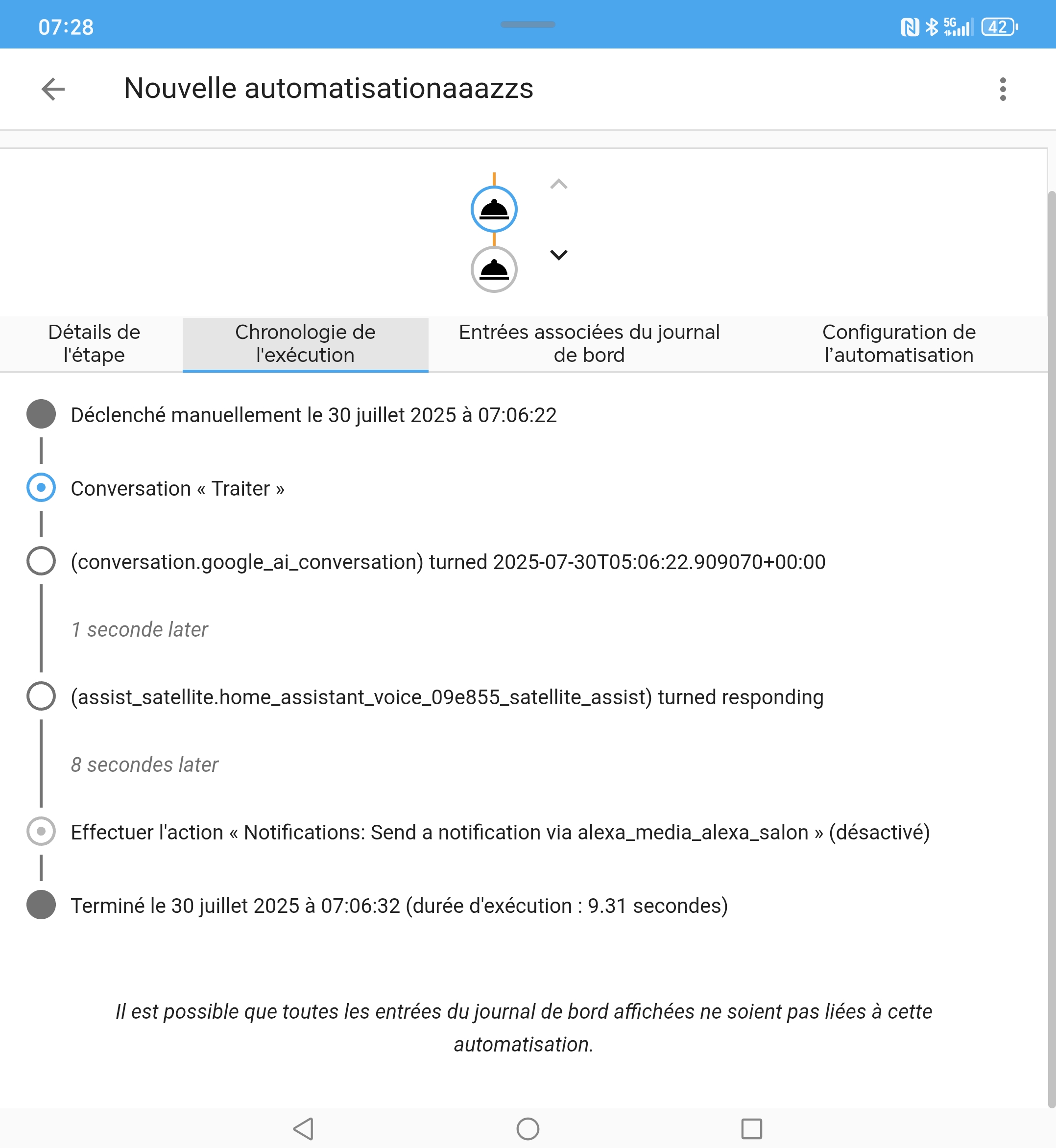Click assist_satellite responding timeline marker
The image size is (1056, 1148).
[41, 696]
